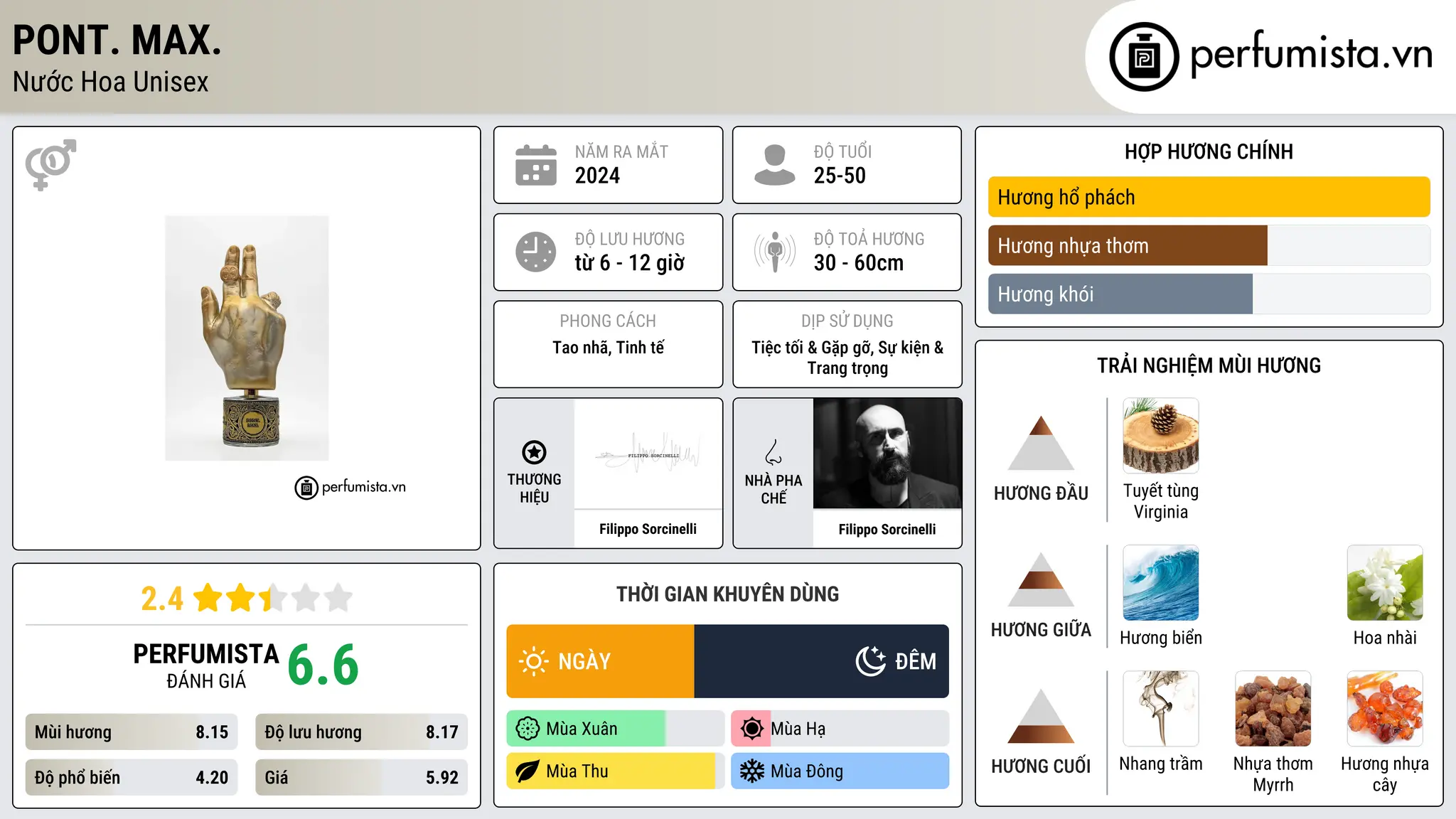
Task: Click the yellow Mùa Thu season bar
Action: 611,771
